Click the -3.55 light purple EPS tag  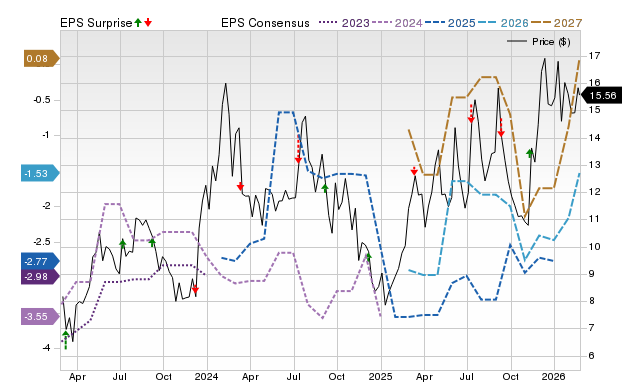coord(40,317)
